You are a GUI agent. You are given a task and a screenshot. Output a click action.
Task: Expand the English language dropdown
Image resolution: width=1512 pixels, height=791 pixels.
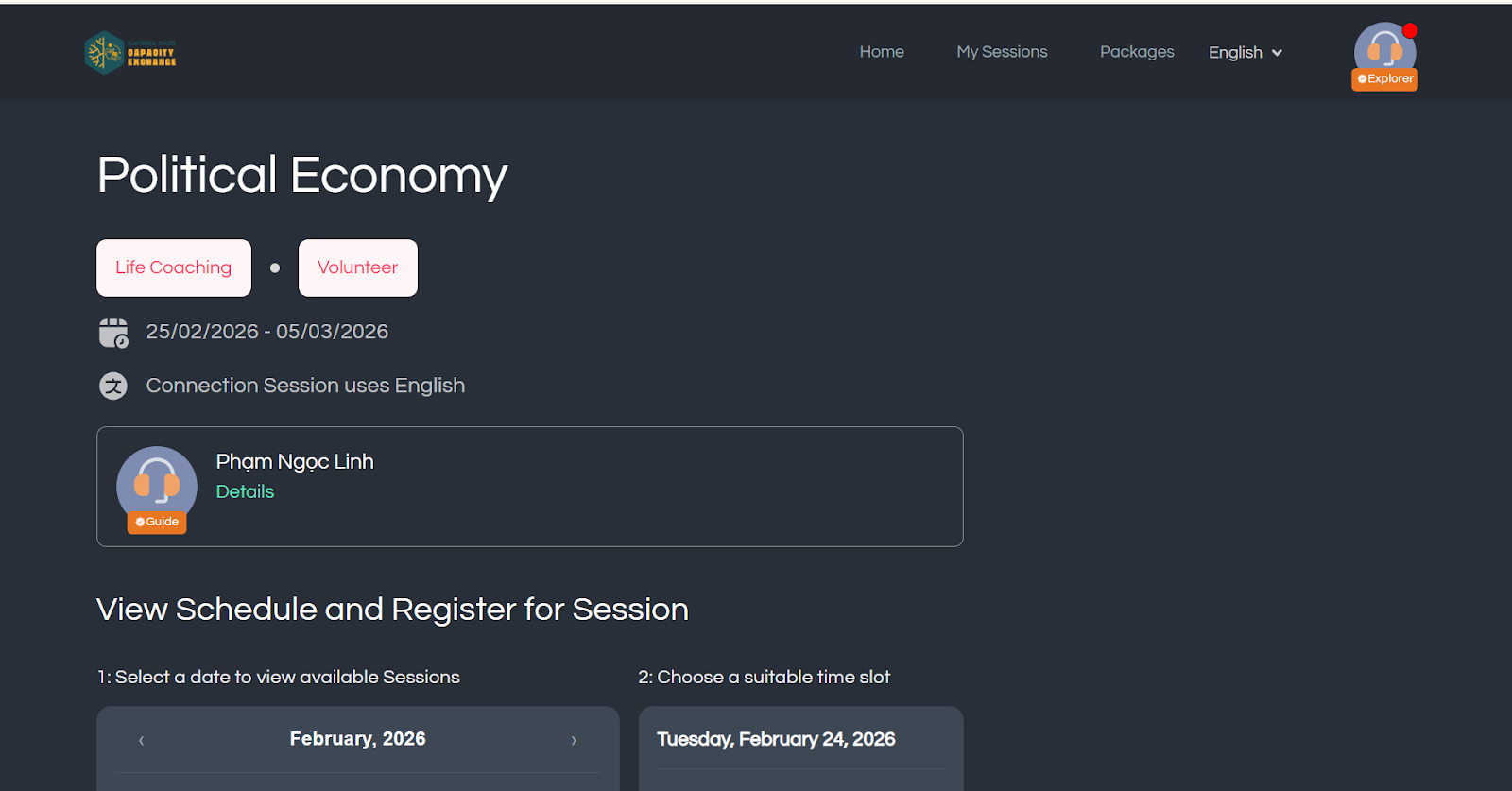click(1235, 53)
